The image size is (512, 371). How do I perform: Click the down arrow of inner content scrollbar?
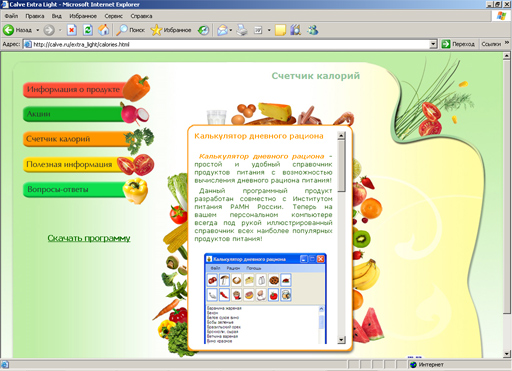(341, 340)
